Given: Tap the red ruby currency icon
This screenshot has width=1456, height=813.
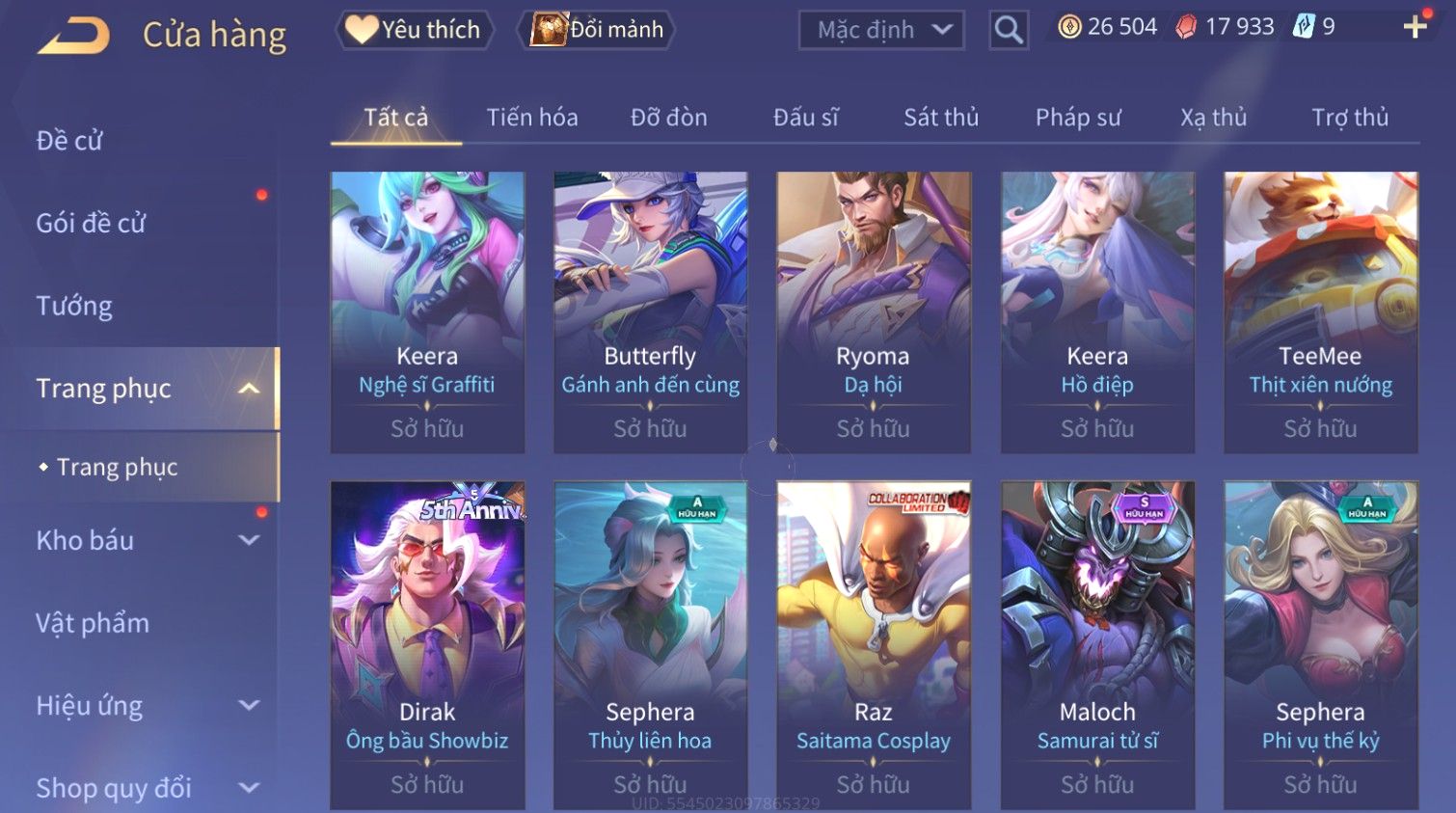Looking at the screenshot, I should [x=1187, y=27].
